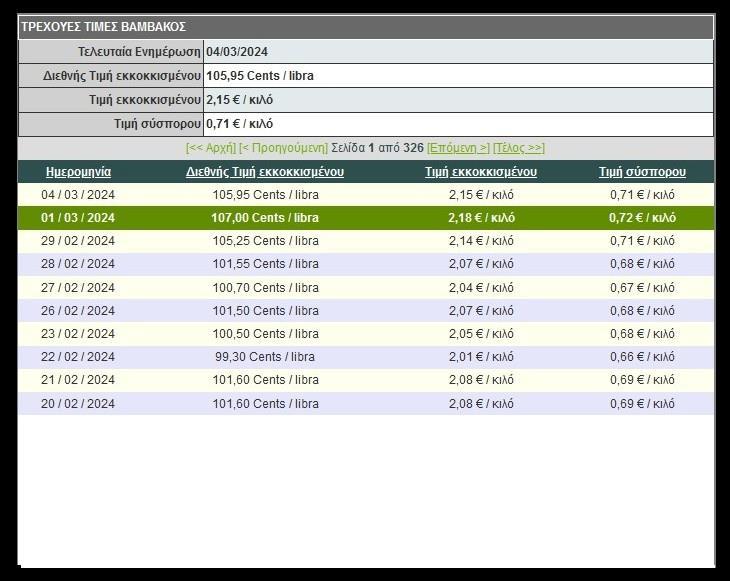The image size is (730, 581).
Task: Select the 29 / 02 / 2024 row date
Action: tap(78, 241)
